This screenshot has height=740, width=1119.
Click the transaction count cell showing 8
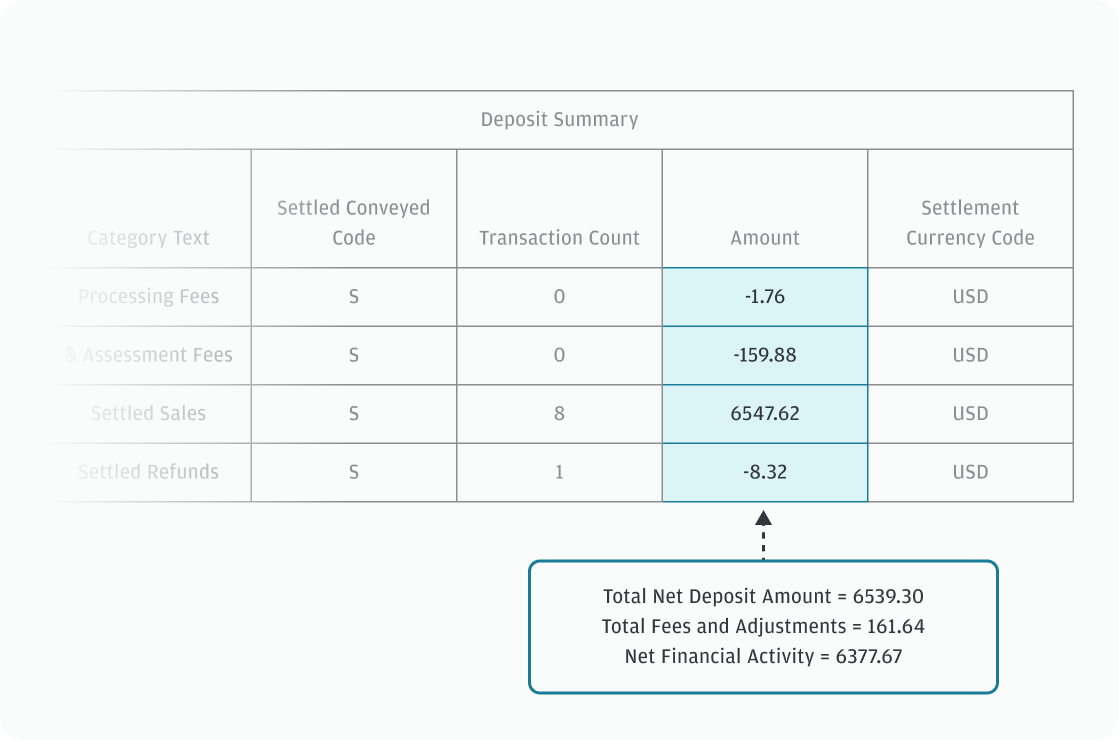[x=559, y=413]
